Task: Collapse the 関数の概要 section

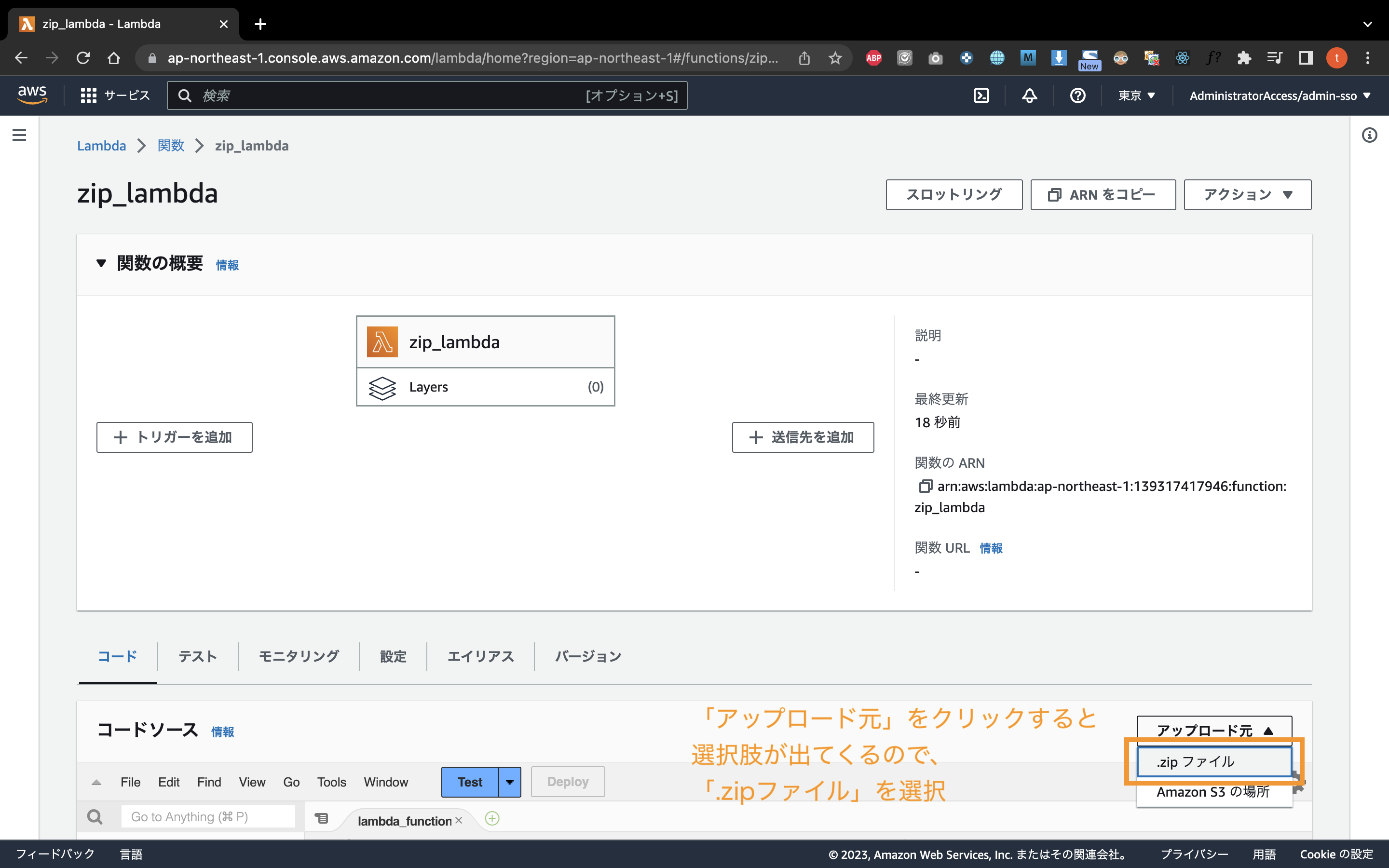Action: [x=102, y=263]
